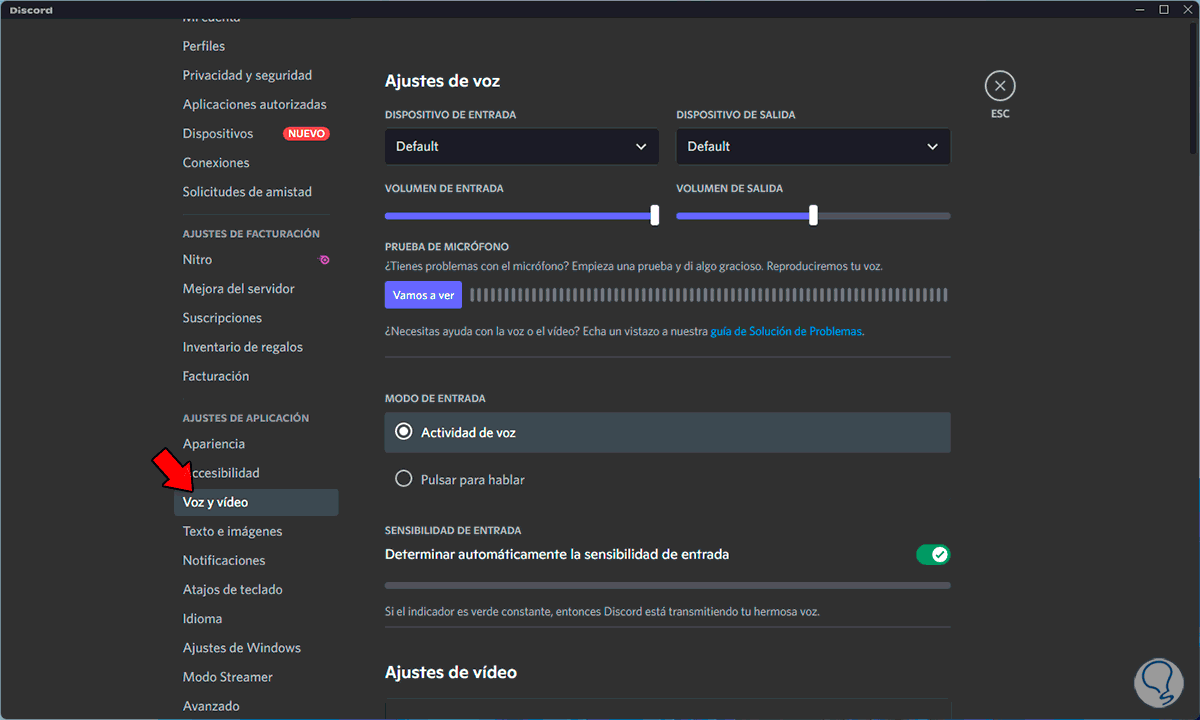Click the Ajustes de voz heading
This screenshot has height=720, width=1200.
click(442, 81)
